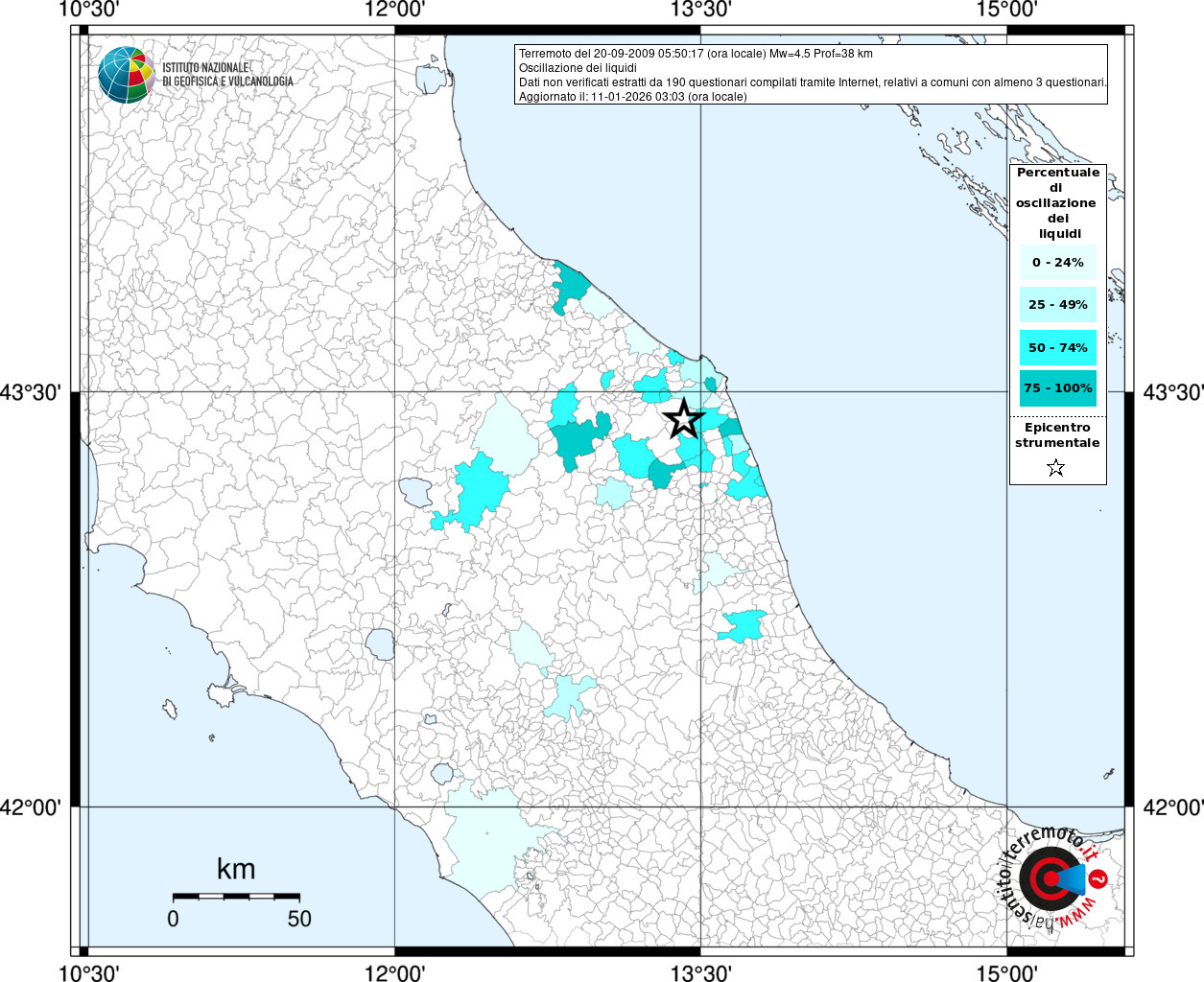
Task: Click Lake Bolsena on the map
Action: point(381,644)
